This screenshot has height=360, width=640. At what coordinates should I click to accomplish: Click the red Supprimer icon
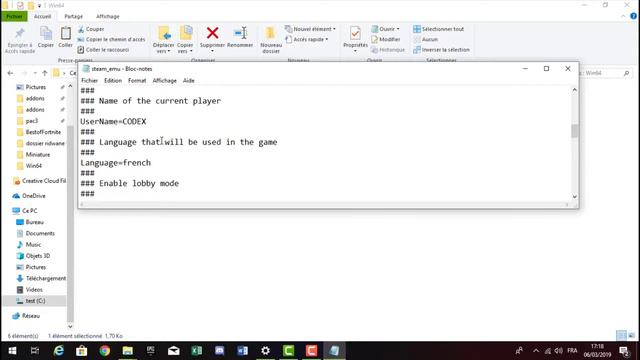pyautogui.click(x=212, y=33)
